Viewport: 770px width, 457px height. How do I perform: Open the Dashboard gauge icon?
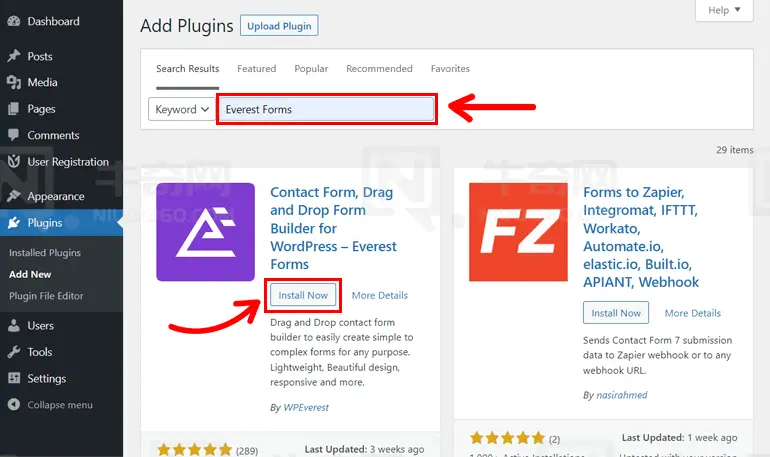[14, 21]
